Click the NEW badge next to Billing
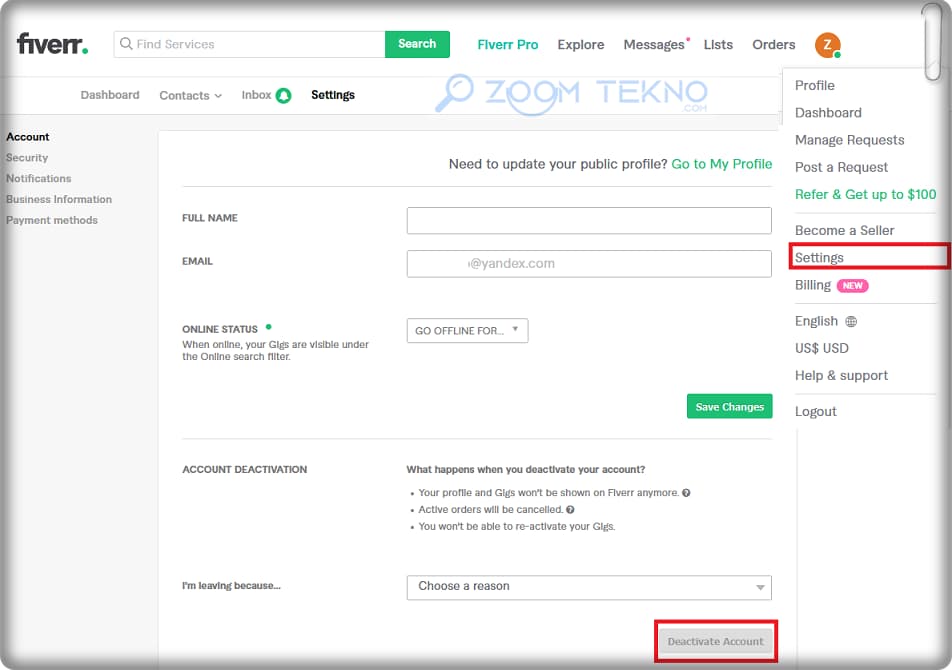This screenshot has width=952, height=670. click(852, 286)
